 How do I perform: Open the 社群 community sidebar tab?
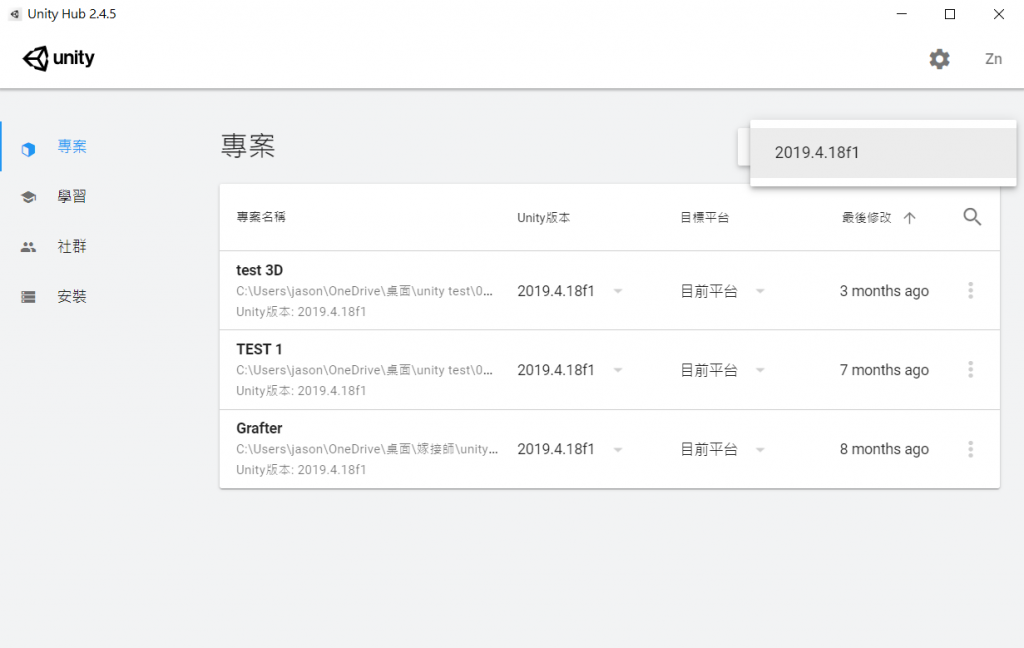point(72,246)
